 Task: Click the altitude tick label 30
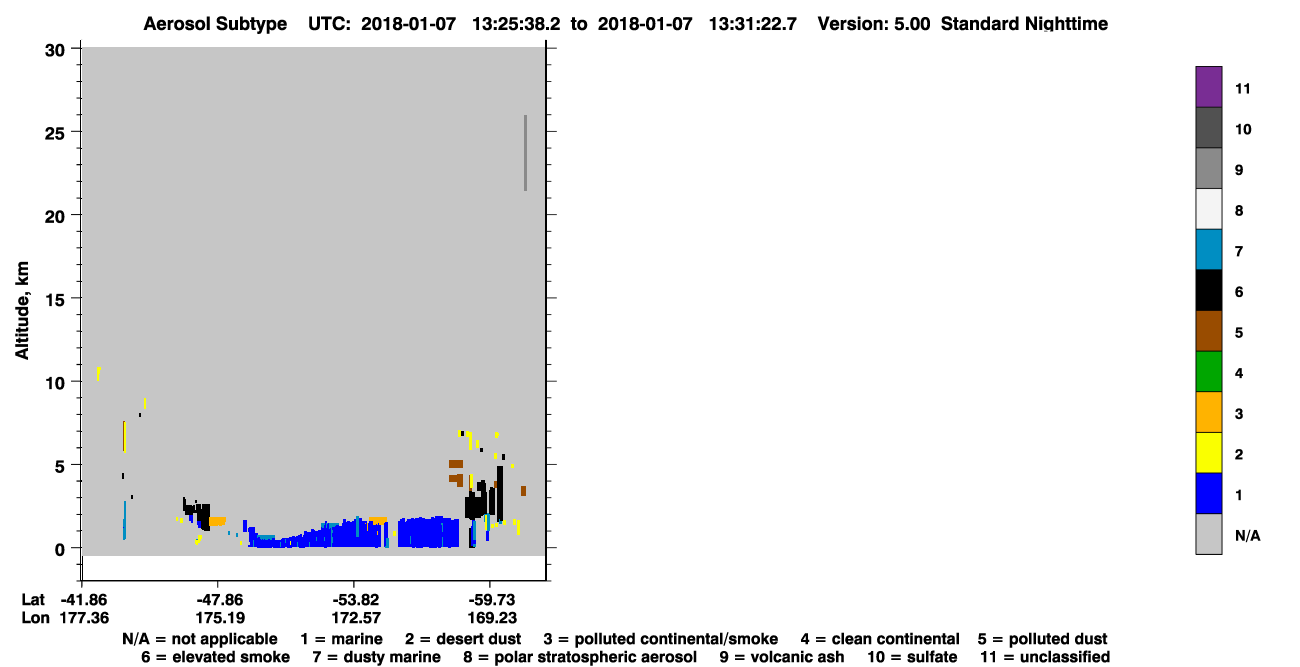pyautogui.click(x=58, y=48)
